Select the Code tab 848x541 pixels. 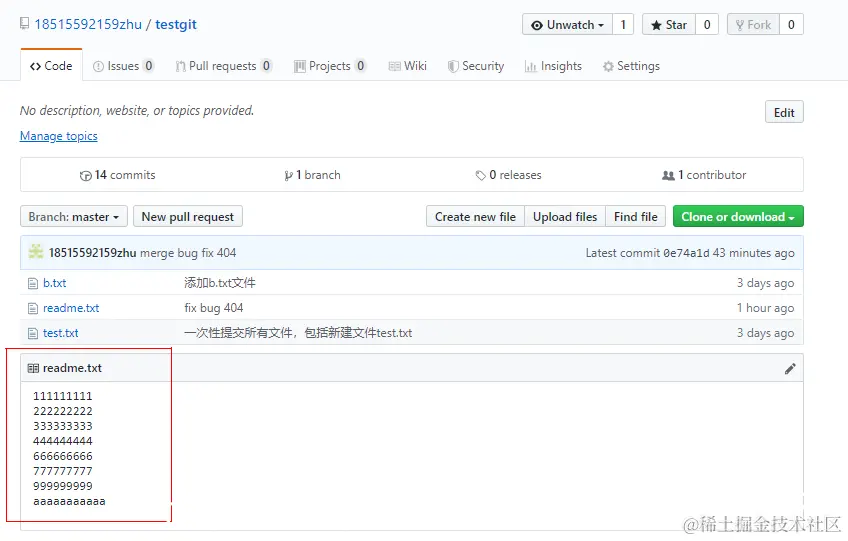tap(51, 66)
